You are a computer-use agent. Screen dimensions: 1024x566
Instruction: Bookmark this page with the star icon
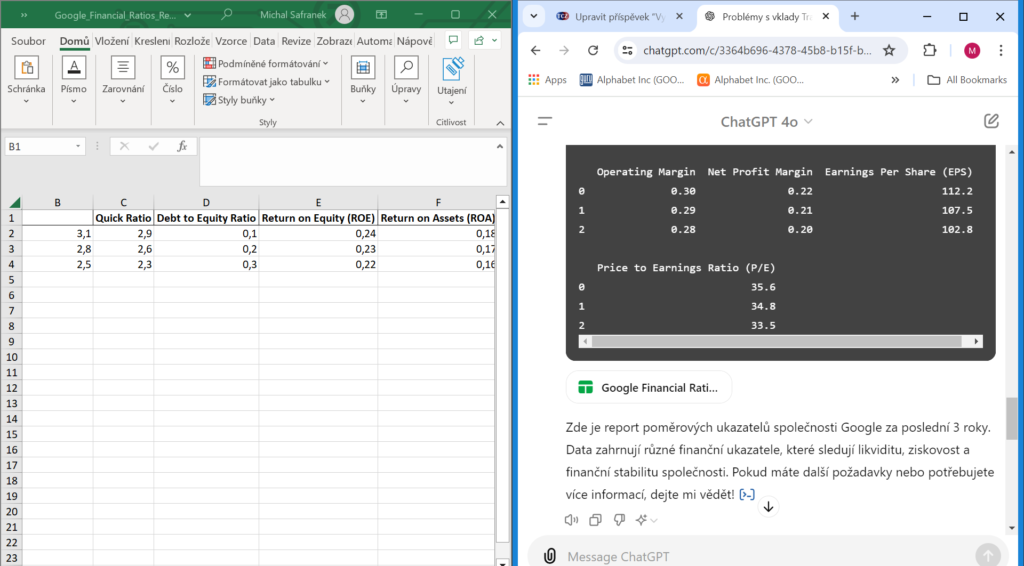point(889,50)
